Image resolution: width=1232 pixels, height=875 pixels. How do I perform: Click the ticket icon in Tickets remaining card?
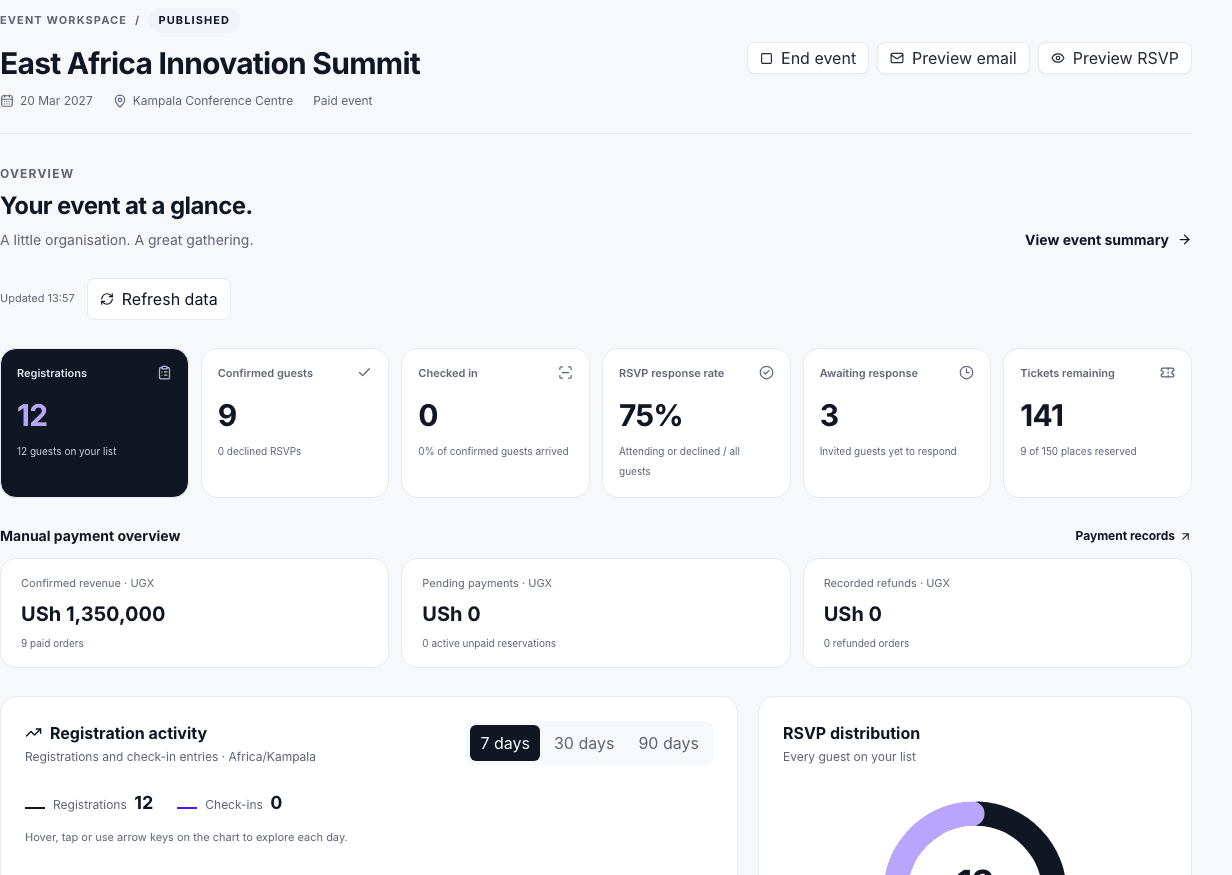coord(1167,372)
